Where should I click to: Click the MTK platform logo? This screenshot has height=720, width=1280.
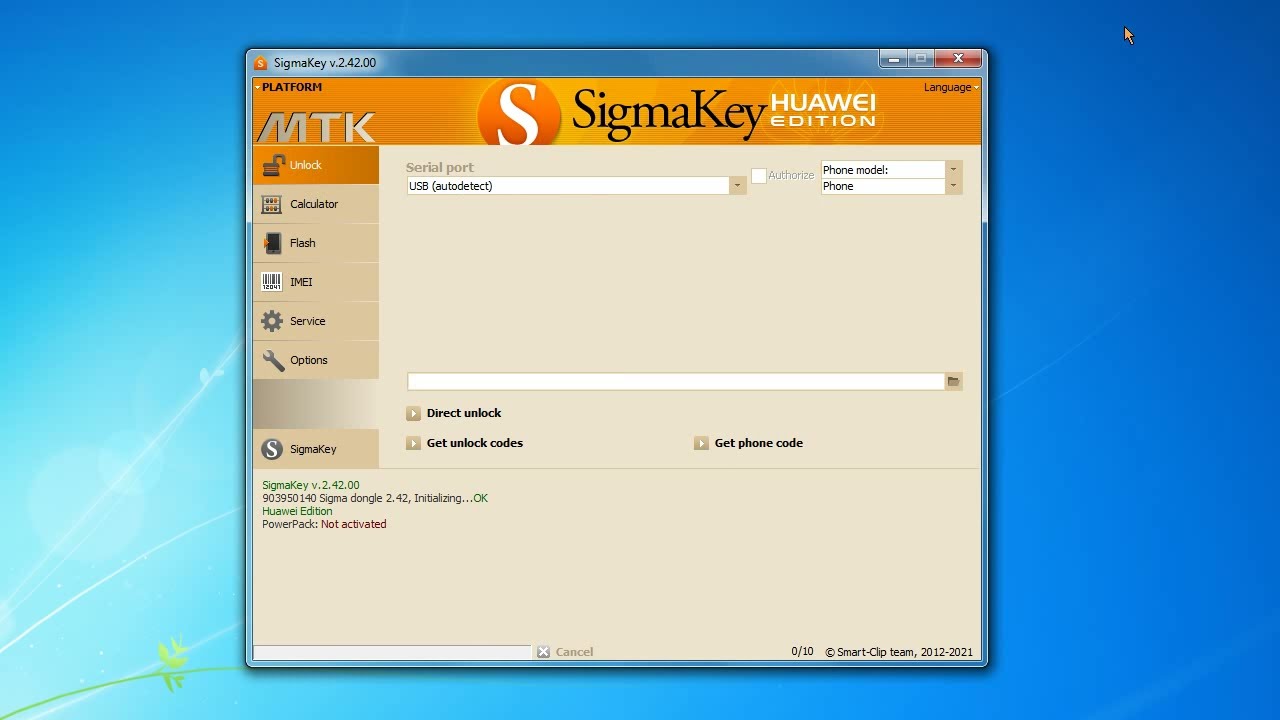coord(316,127)
